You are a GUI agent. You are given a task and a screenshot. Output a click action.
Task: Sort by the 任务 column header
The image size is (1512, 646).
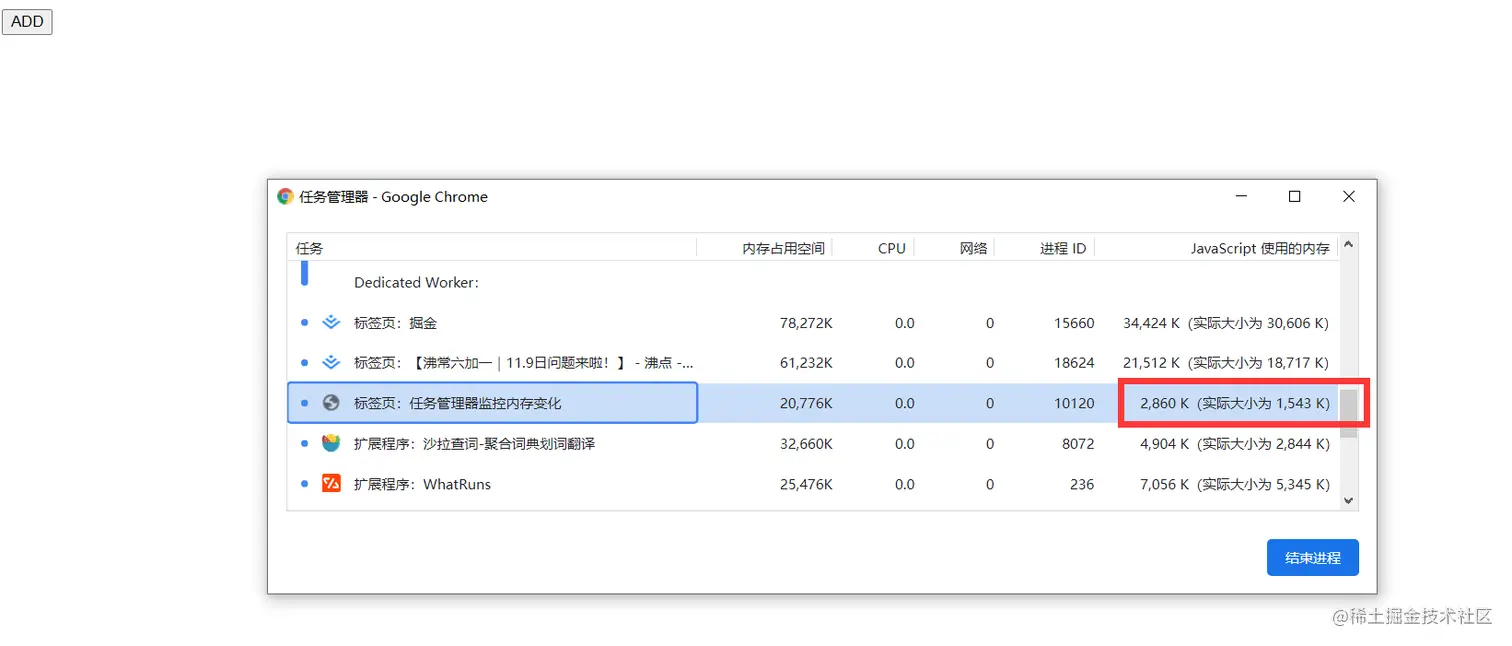point(492,248)
